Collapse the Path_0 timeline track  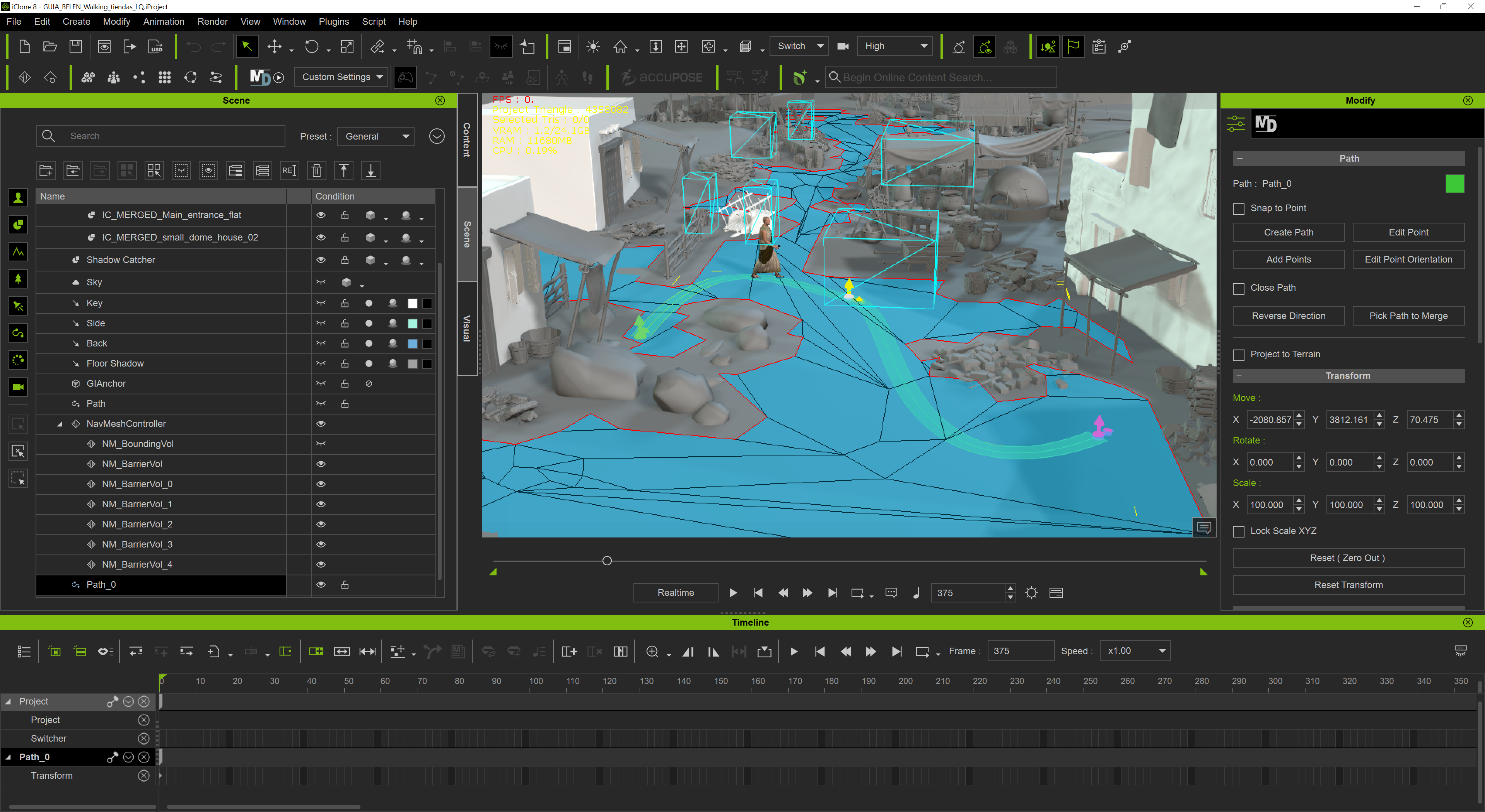(8, 757)
